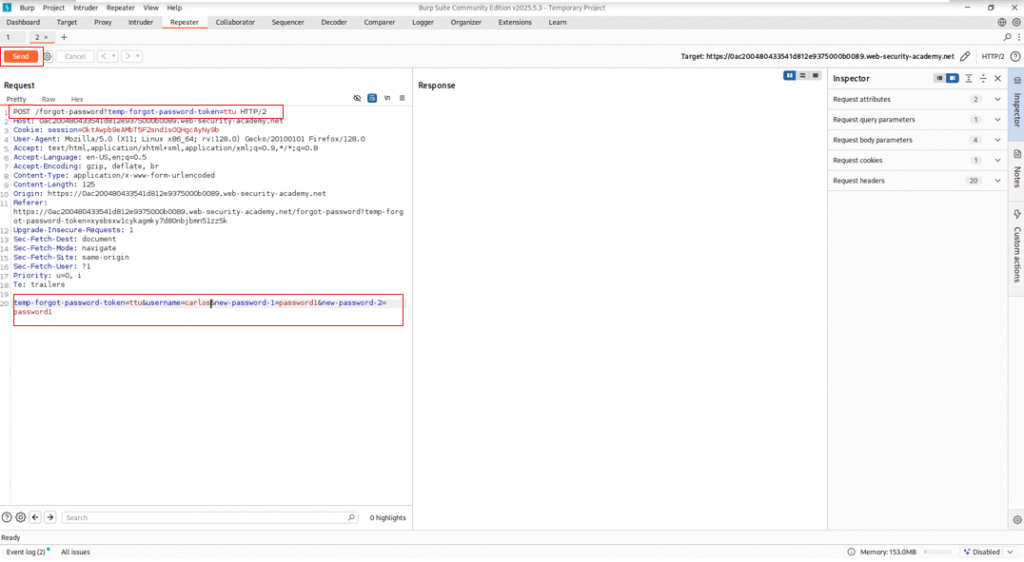Toggle show newline characters \n icon
The width and height of the screenshot is (1024, 562).
click(387, 98)
